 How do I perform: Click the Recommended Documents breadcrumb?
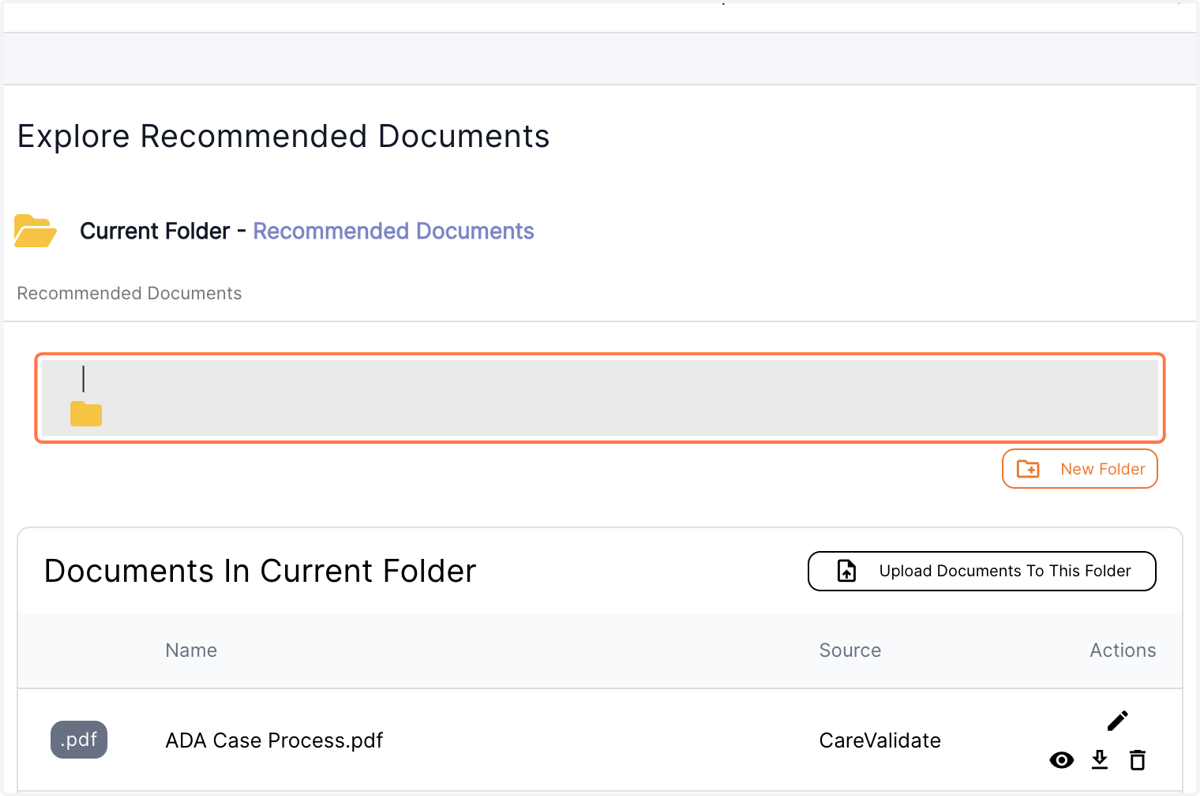point(129,293)
